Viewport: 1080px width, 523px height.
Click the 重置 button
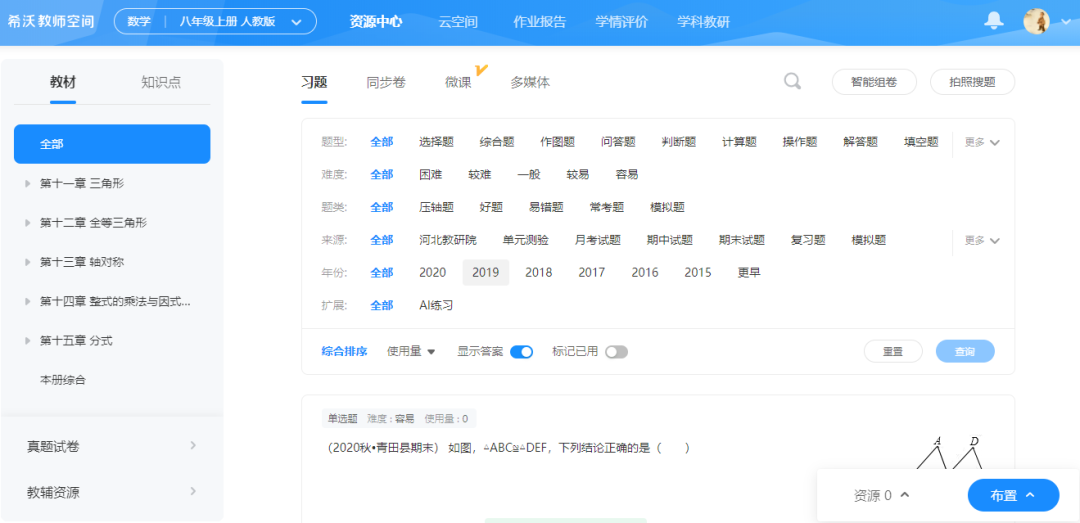pyautogui.click(x=893, y=351)
